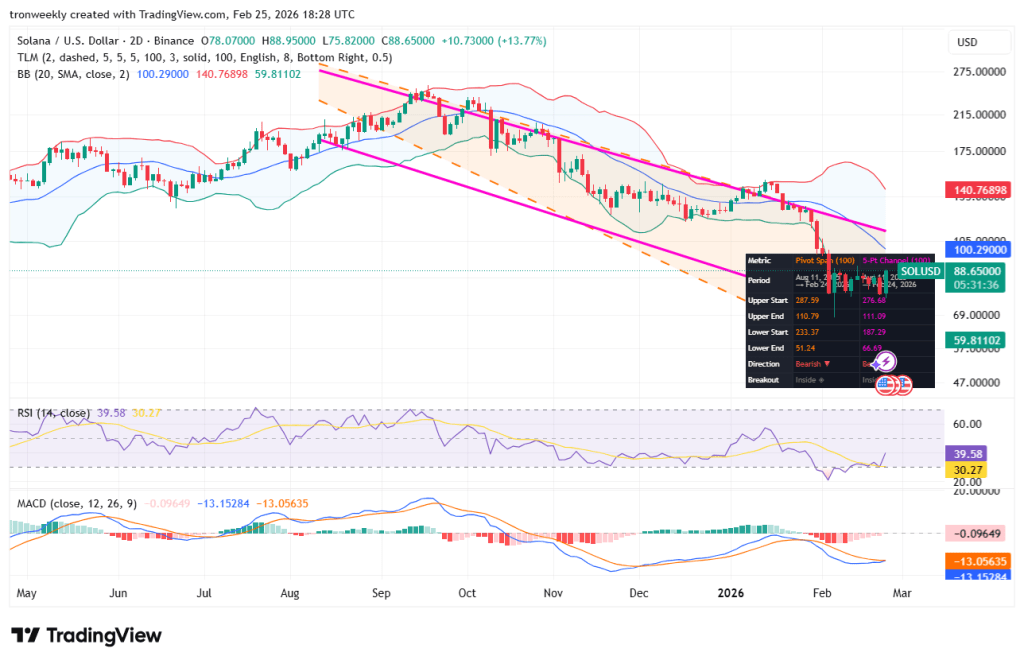1024x664 pixels.
Task: Click the MACD (close, 12, 26, 9) legend
Action: 77,504
